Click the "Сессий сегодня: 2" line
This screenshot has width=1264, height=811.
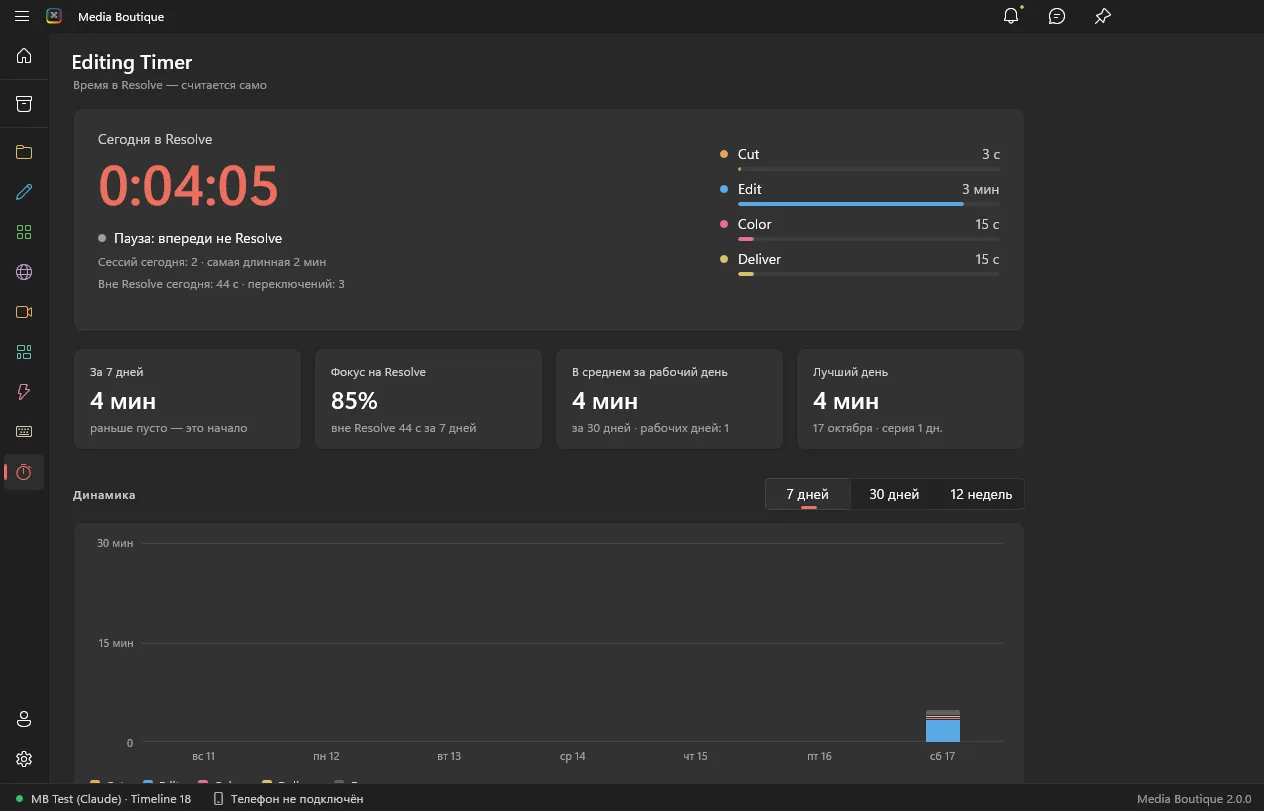[x=212, y=262]
